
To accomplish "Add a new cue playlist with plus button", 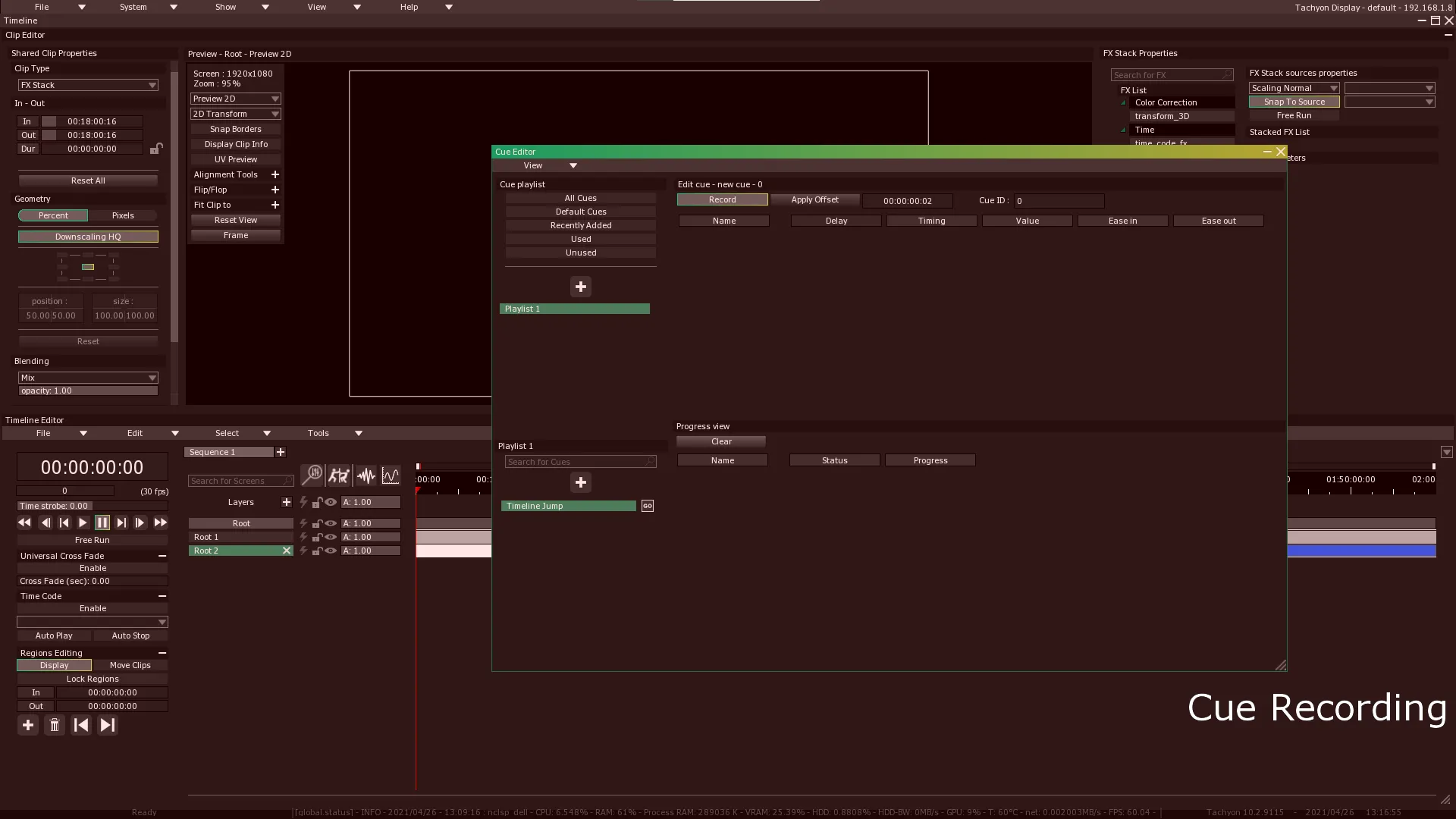I will (x=581, y=287).
